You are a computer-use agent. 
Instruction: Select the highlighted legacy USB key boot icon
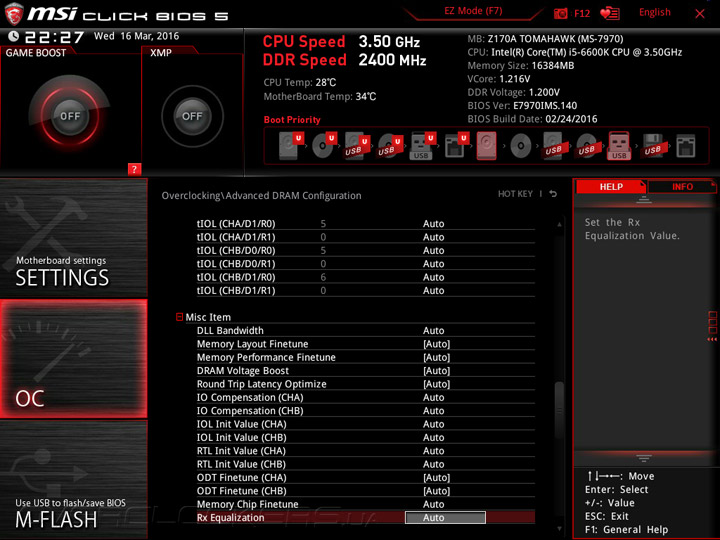click(x=619, y=146)
